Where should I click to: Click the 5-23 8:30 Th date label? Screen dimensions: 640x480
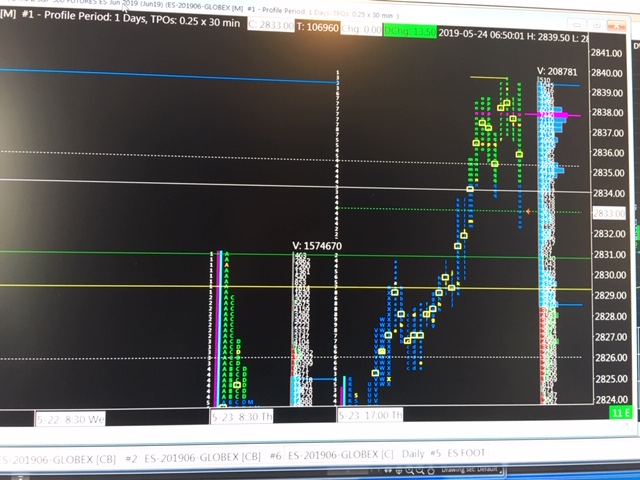coord(242,417)
